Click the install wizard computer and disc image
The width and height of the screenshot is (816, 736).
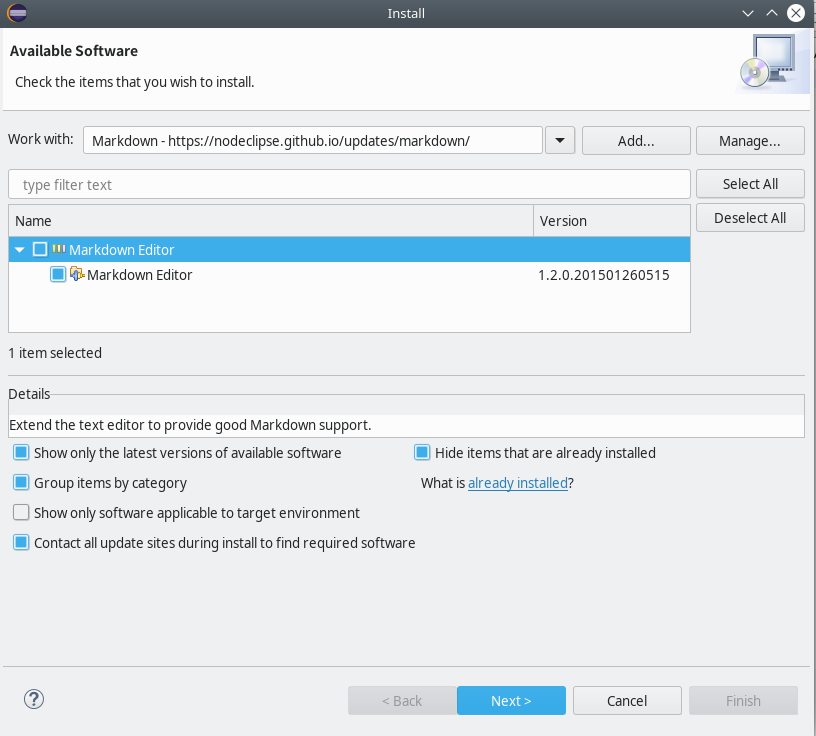tap(771, 63)
